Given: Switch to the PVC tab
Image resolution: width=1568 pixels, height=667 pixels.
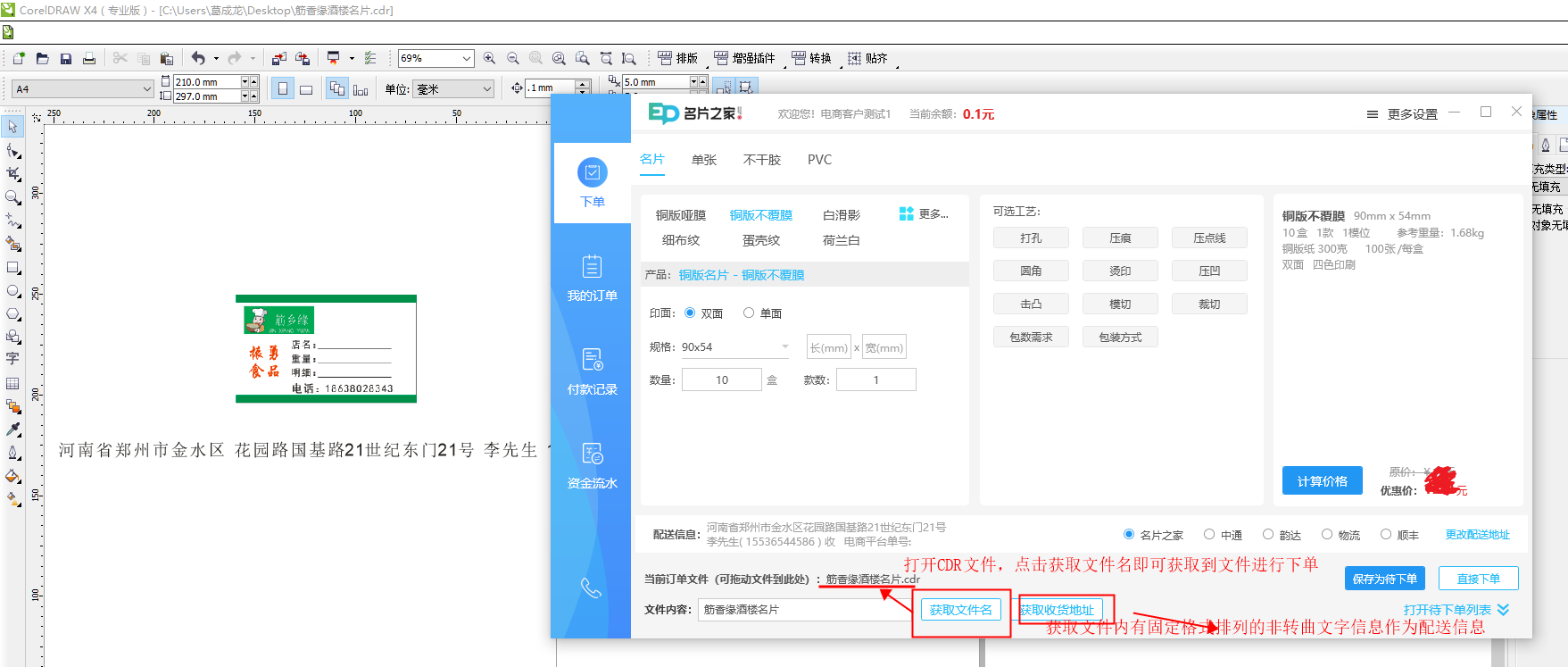Looking at the screenshot, I should point(819,160).
